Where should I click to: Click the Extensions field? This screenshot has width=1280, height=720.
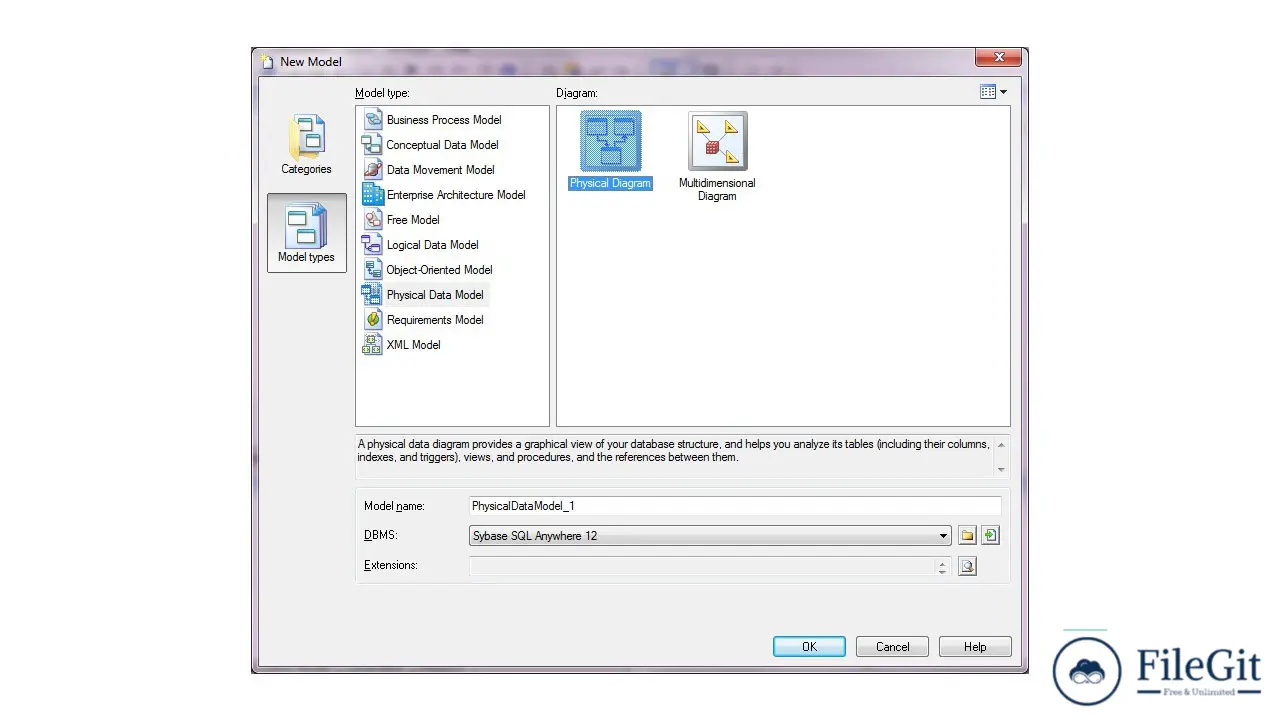(x=702, y=566)
